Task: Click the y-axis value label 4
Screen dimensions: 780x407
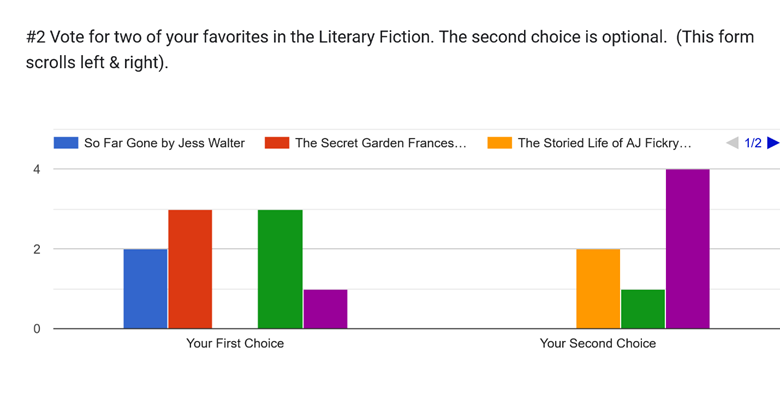Action: (x=36, y=169)
